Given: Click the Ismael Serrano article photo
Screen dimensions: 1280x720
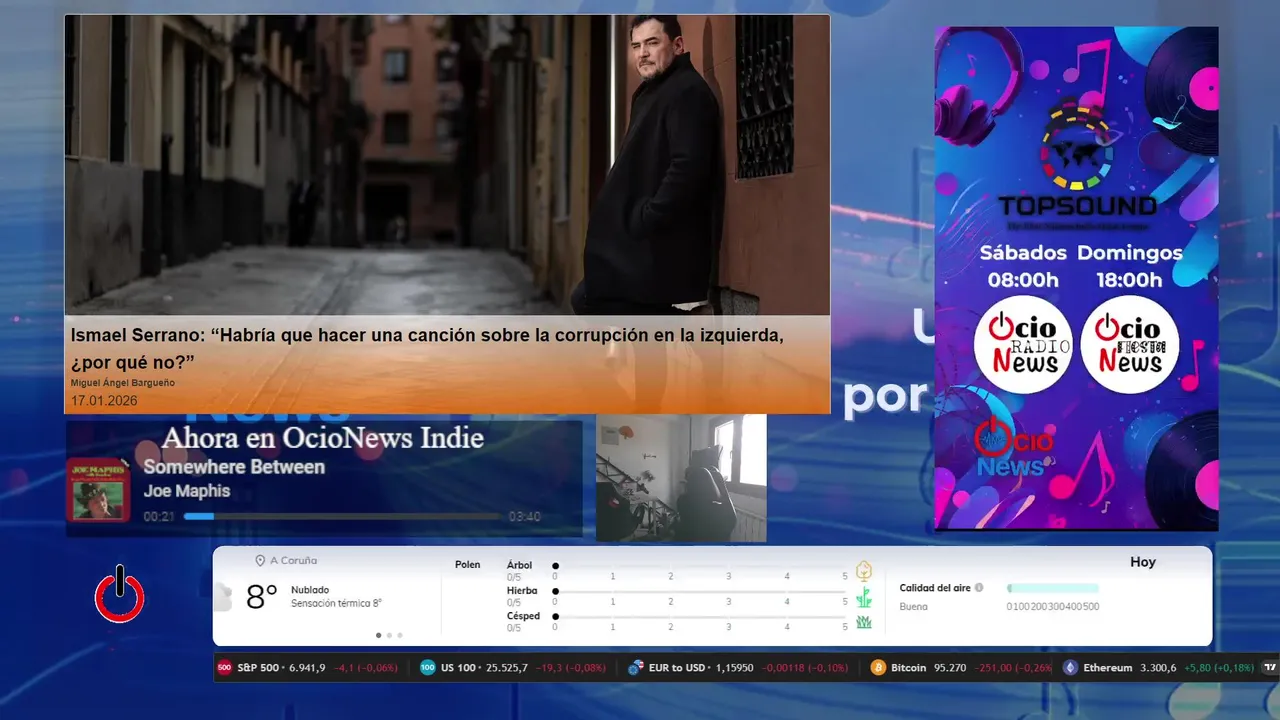Looking at the screenshot, I should (447, 165).
